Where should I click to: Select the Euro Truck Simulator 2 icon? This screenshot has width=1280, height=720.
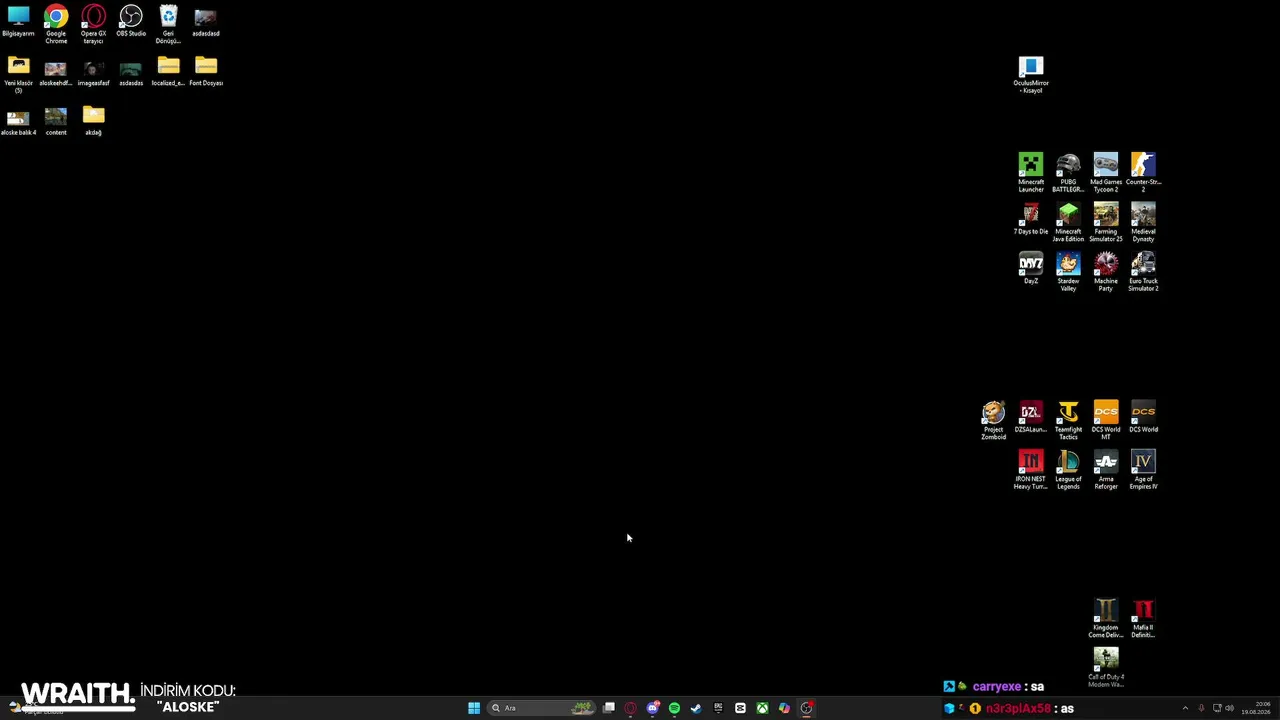pos(1143,272)
